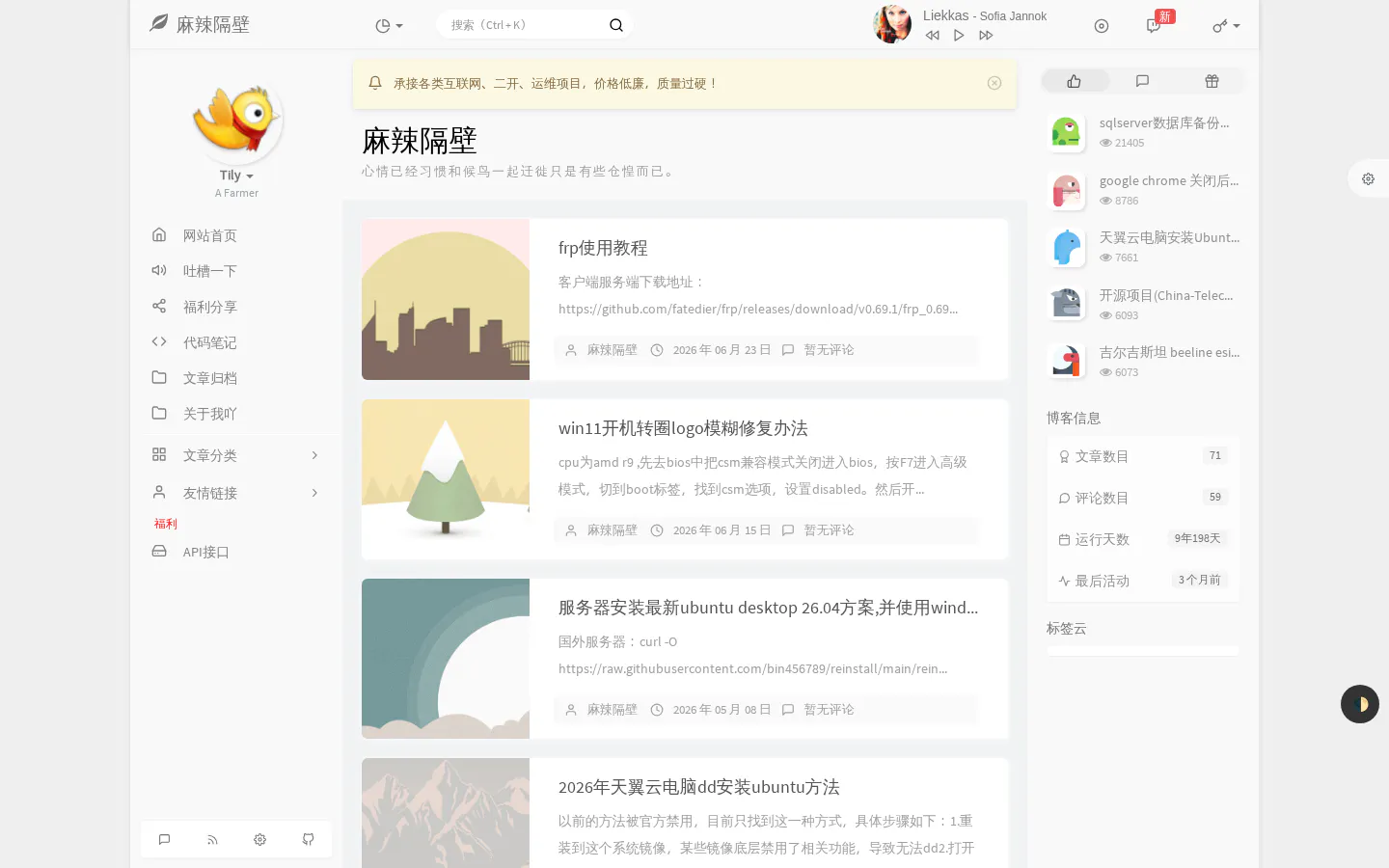This screenshot has width=1389, height=868.
Task: Skip to next song in music player
Action: point(986,36)
